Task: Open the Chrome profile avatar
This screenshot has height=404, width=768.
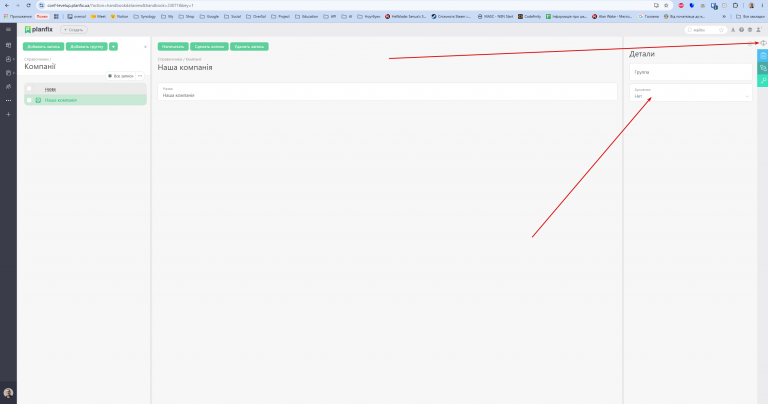Action: [x=751, y=5]
